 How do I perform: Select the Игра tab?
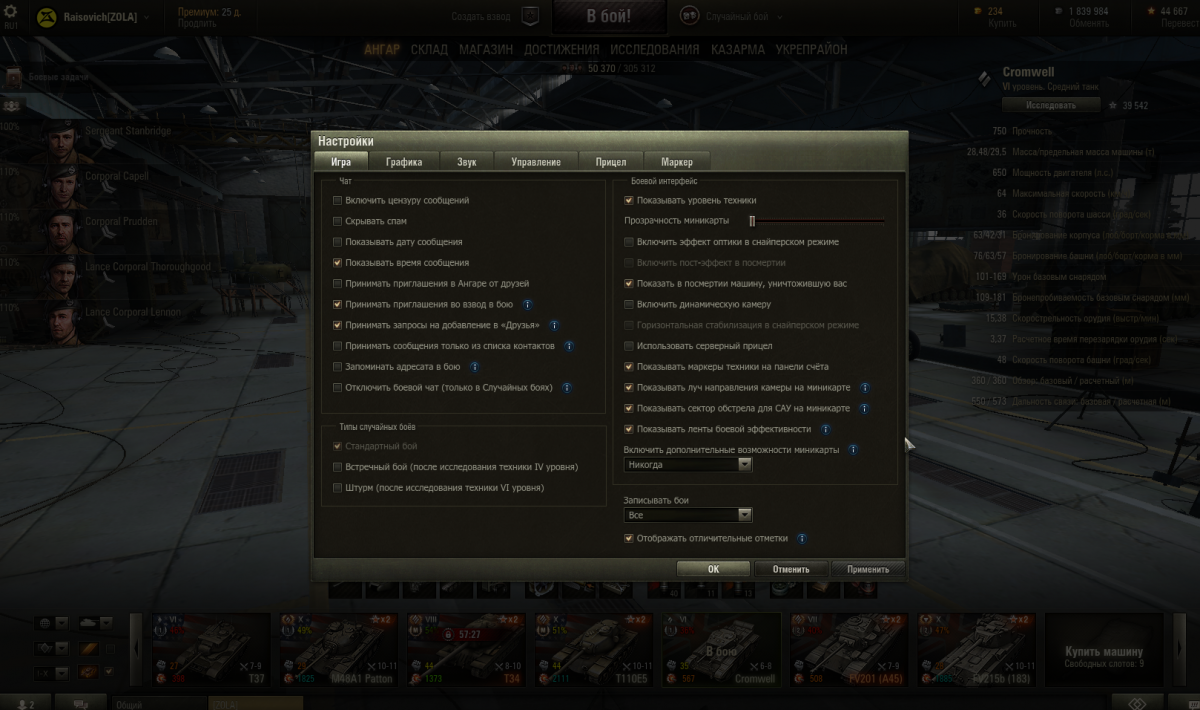341,162
